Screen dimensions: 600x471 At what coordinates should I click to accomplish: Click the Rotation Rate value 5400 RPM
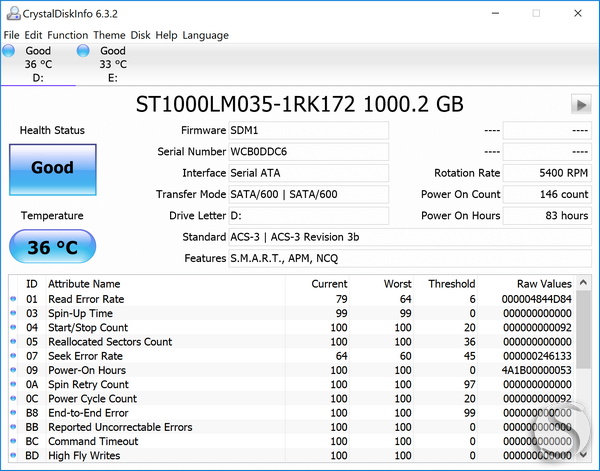tap(547, 173)
